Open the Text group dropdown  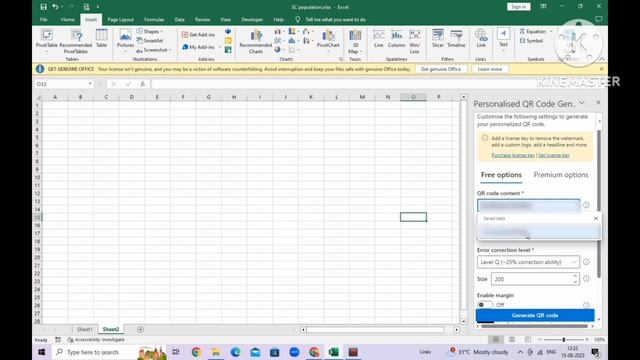coord(503,40)
